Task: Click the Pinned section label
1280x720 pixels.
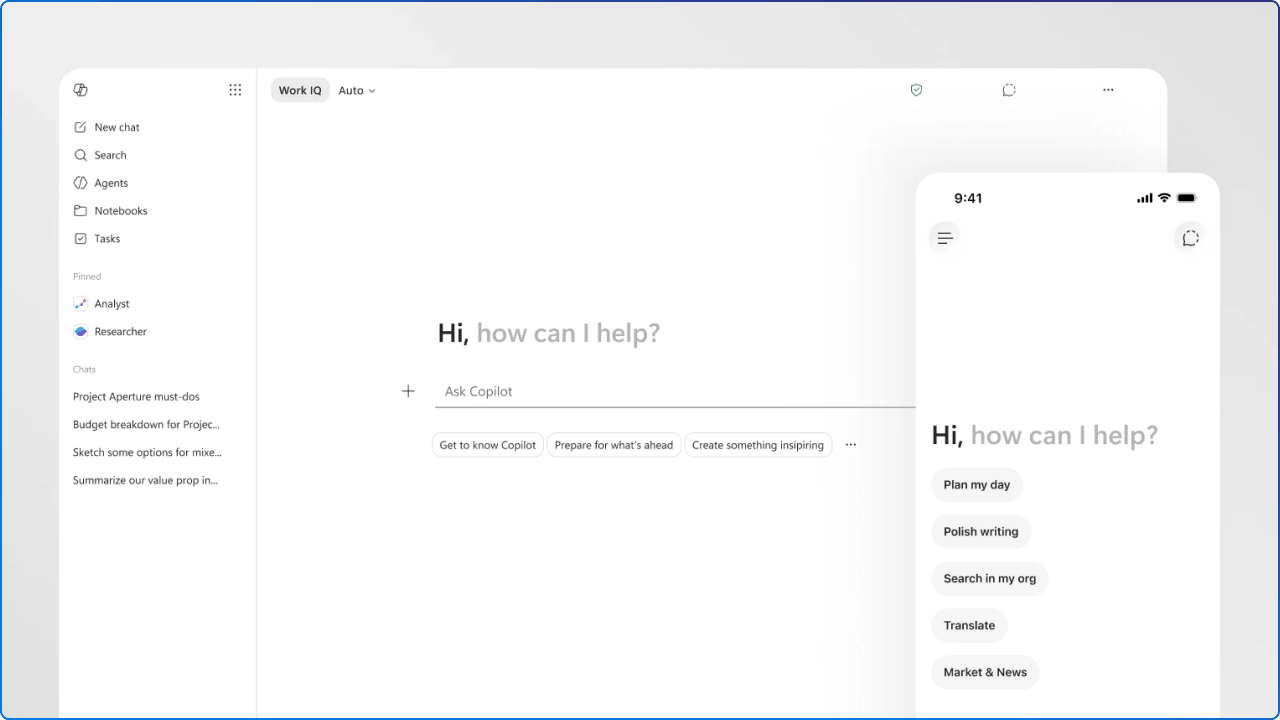Action: point(87,277)
